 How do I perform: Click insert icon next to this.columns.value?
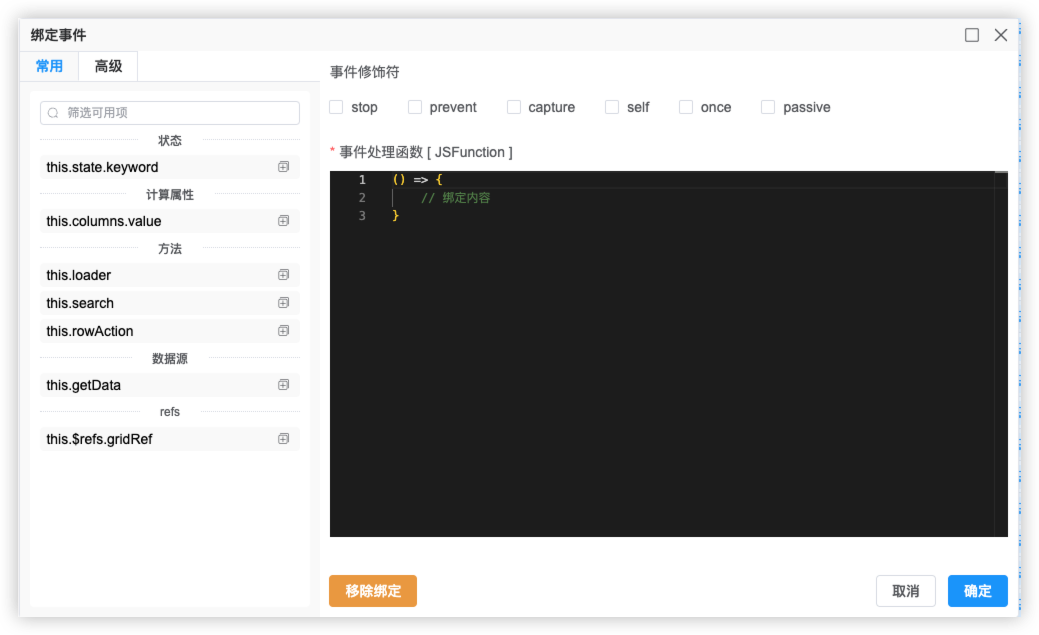[x=284, y=221]
